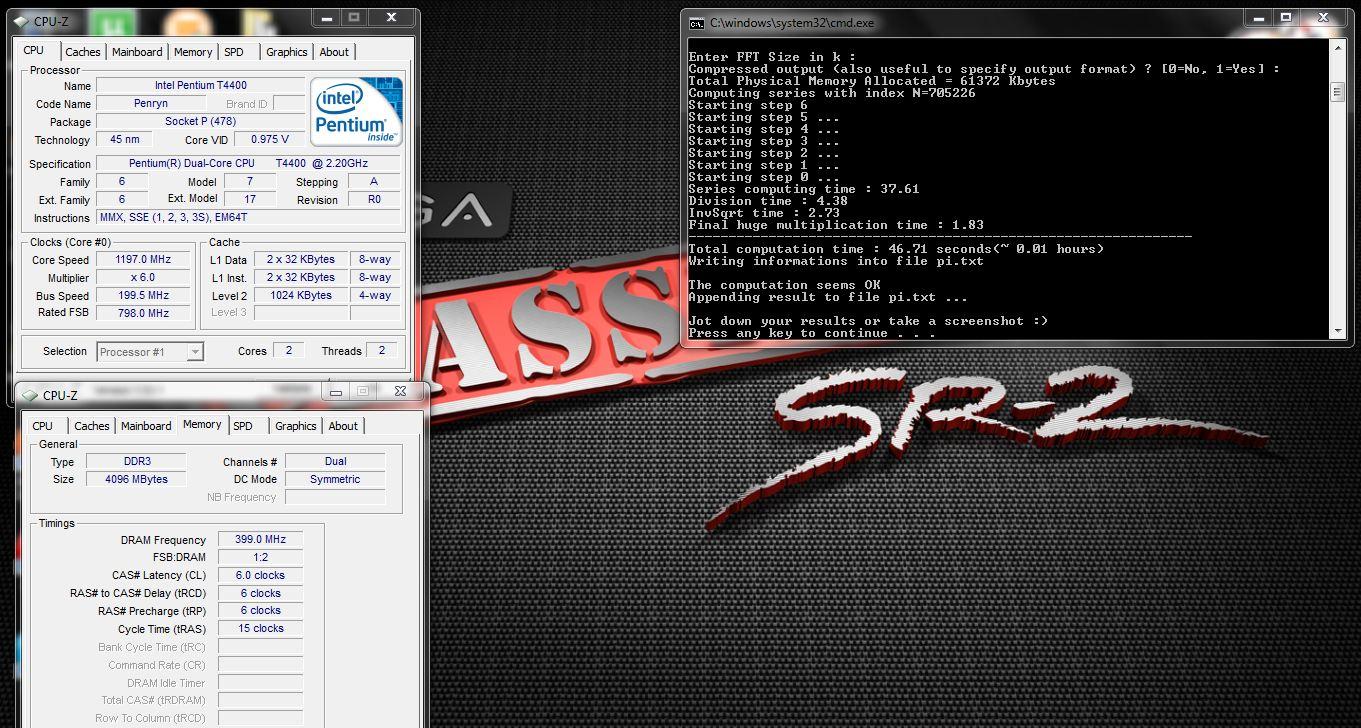This screenshot has width=1361, height=728.
Task: Switch to Mainboard tab in top CPU-Z window
Action: click(x=137, y=52)
